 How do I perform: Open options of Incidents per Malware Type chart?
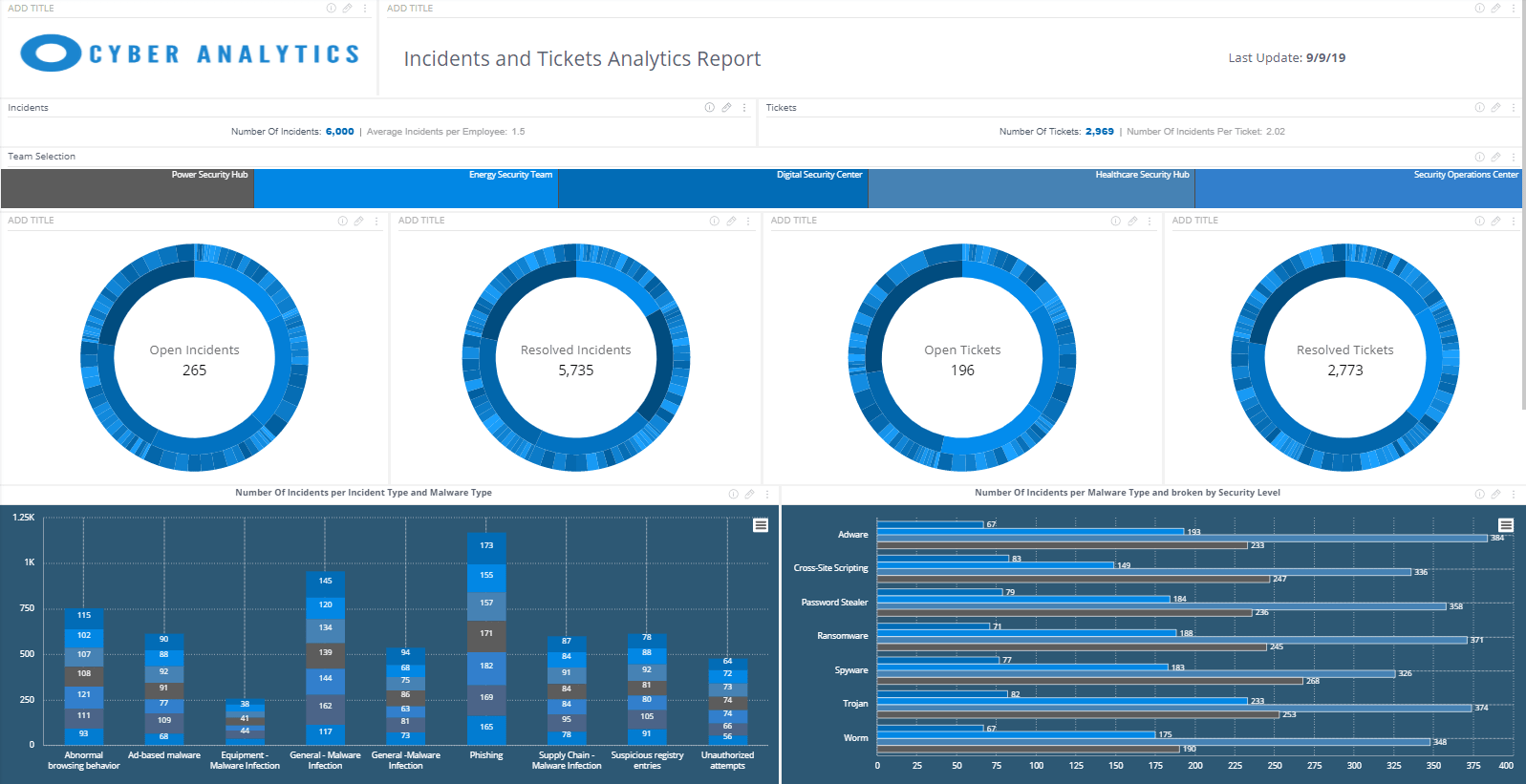[1514, 494]
